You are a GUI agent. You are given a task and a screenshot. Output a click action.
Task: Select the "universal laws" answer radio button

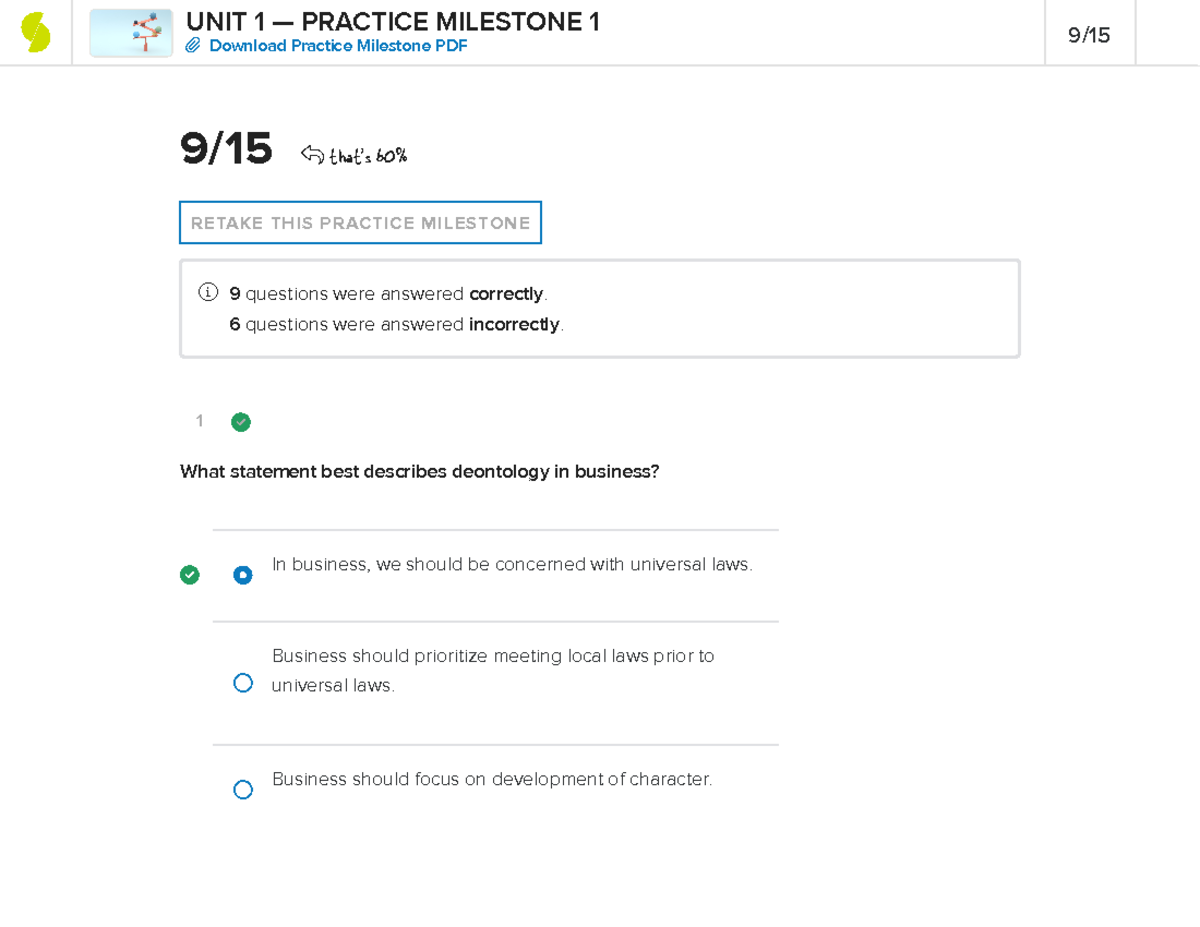click(x=243, y=575)
